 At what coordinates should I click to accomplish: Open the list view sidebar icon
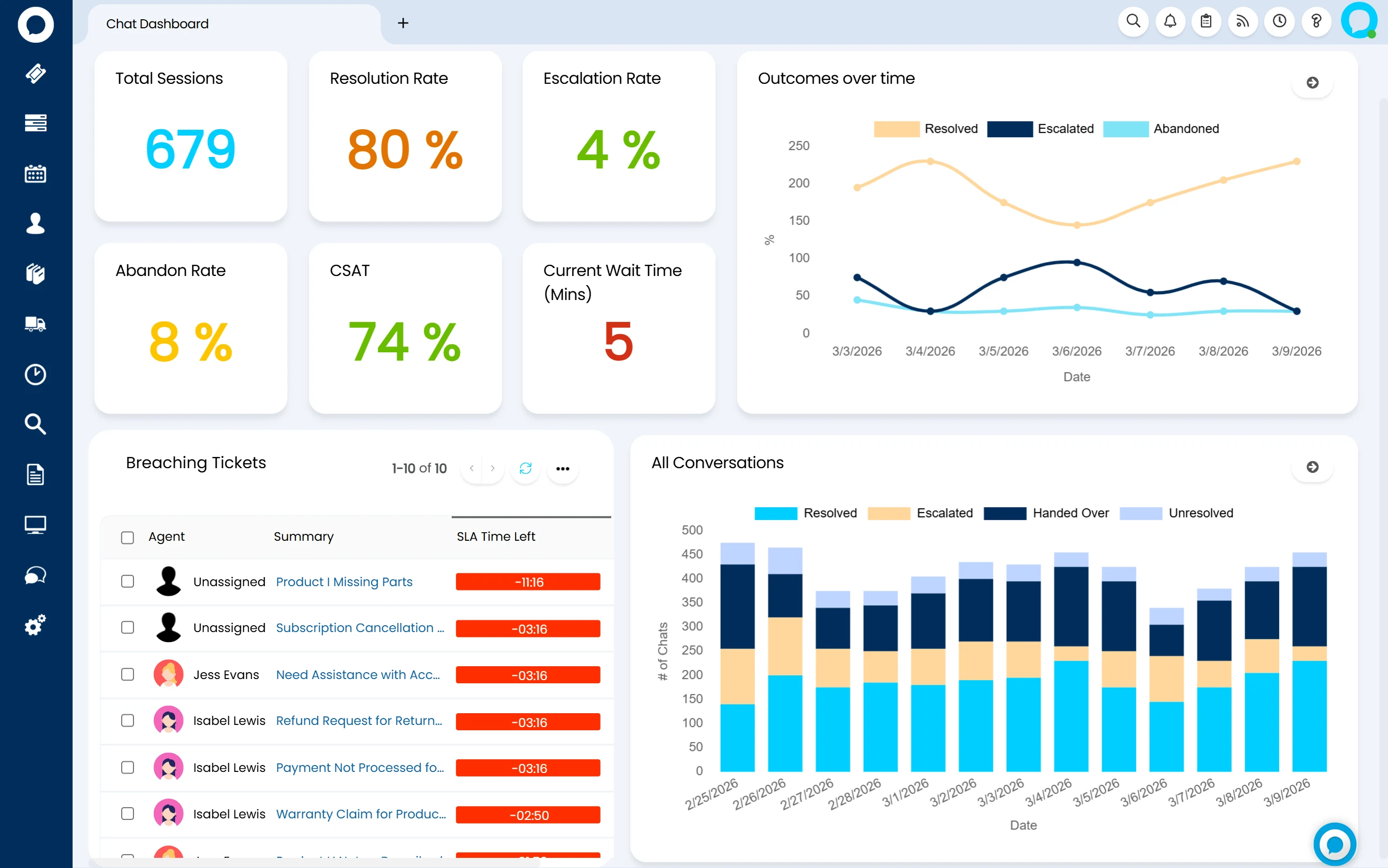click(x=36, y=123)
